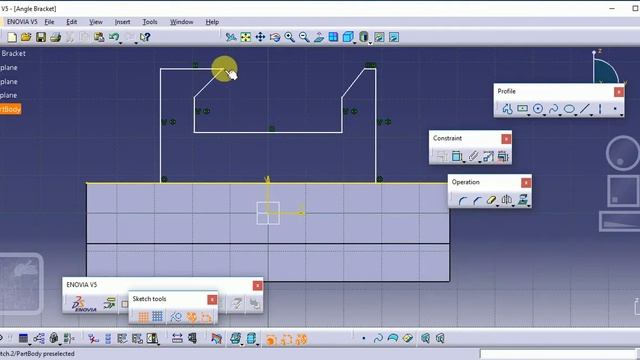640x360 pixels.
Task: Open the Edit menu
Action: 72,22
